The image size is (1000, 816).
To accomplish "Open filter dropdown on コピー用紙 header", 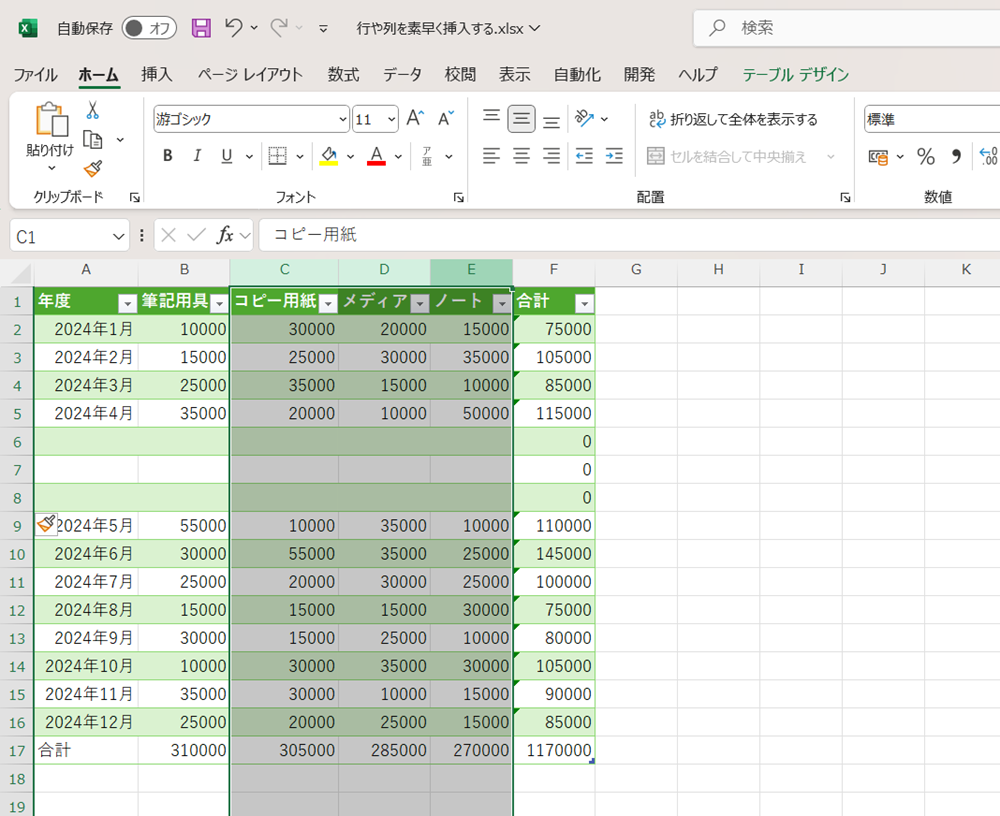I will coord(328,304).
